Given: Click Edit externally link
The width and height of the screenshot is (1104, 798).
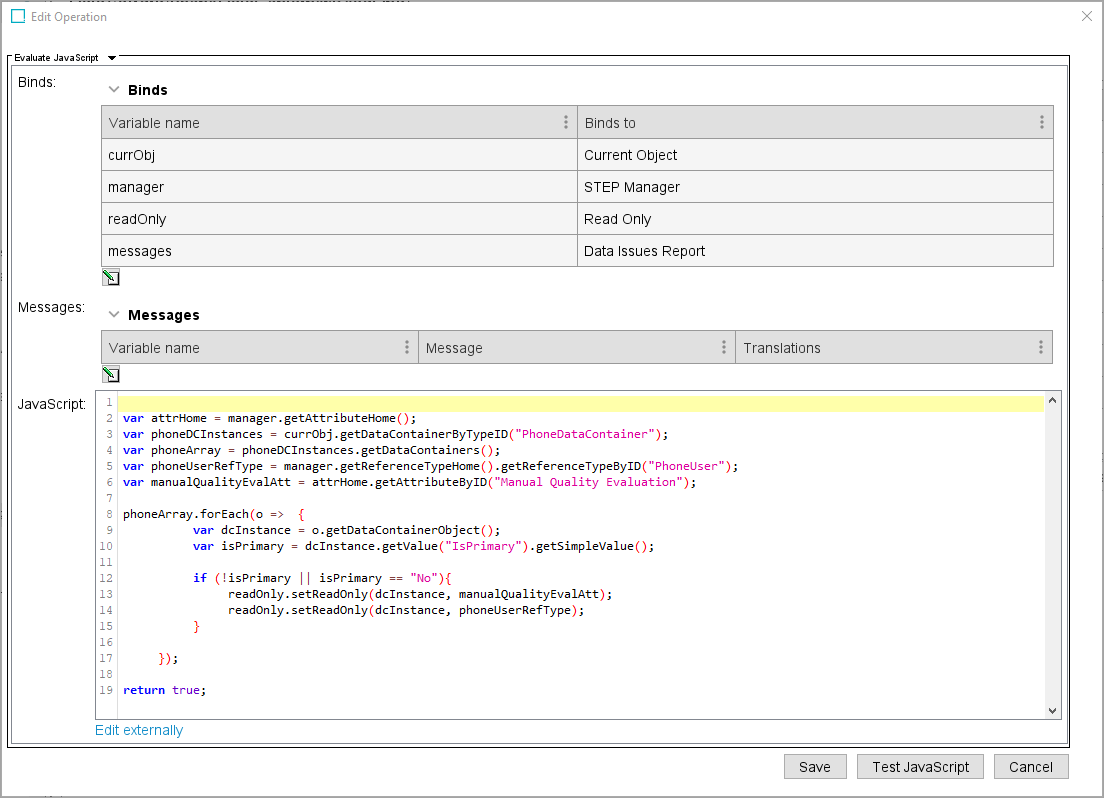Looking at the screenshot, I should [139, 730].
